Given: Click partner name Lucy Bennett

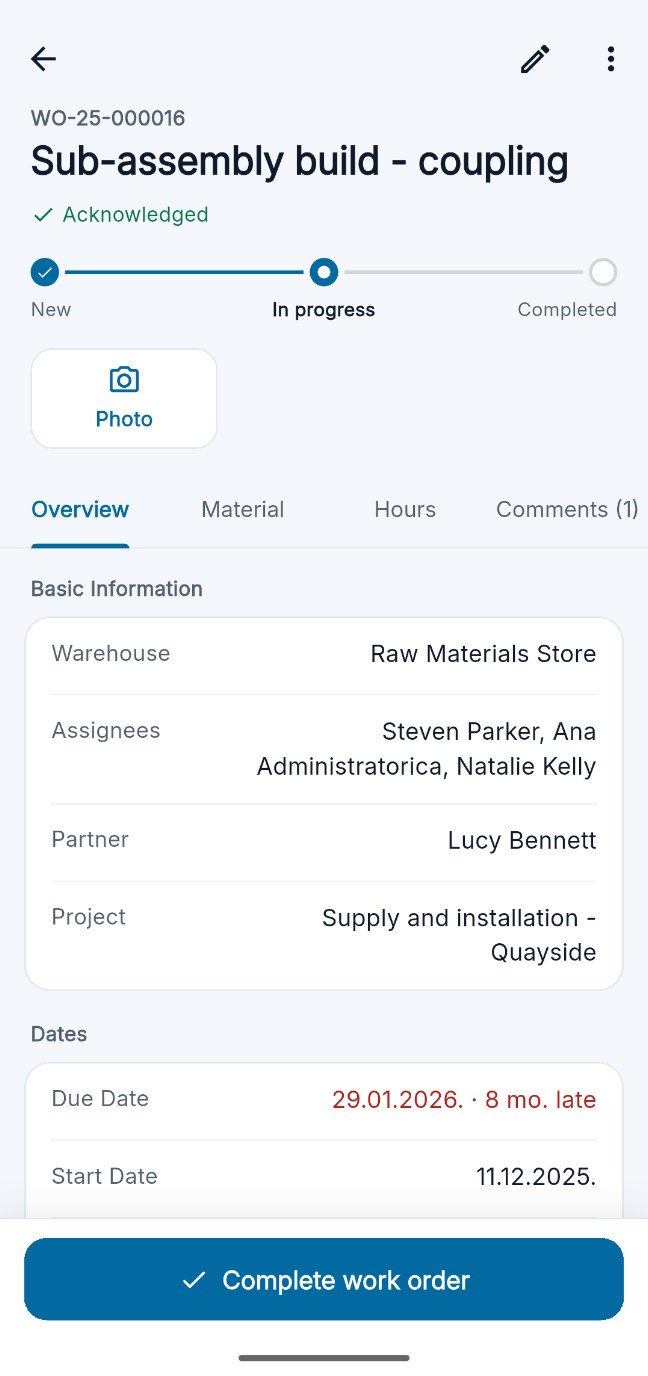Looking at the screenshot, I should click(522, 841).
